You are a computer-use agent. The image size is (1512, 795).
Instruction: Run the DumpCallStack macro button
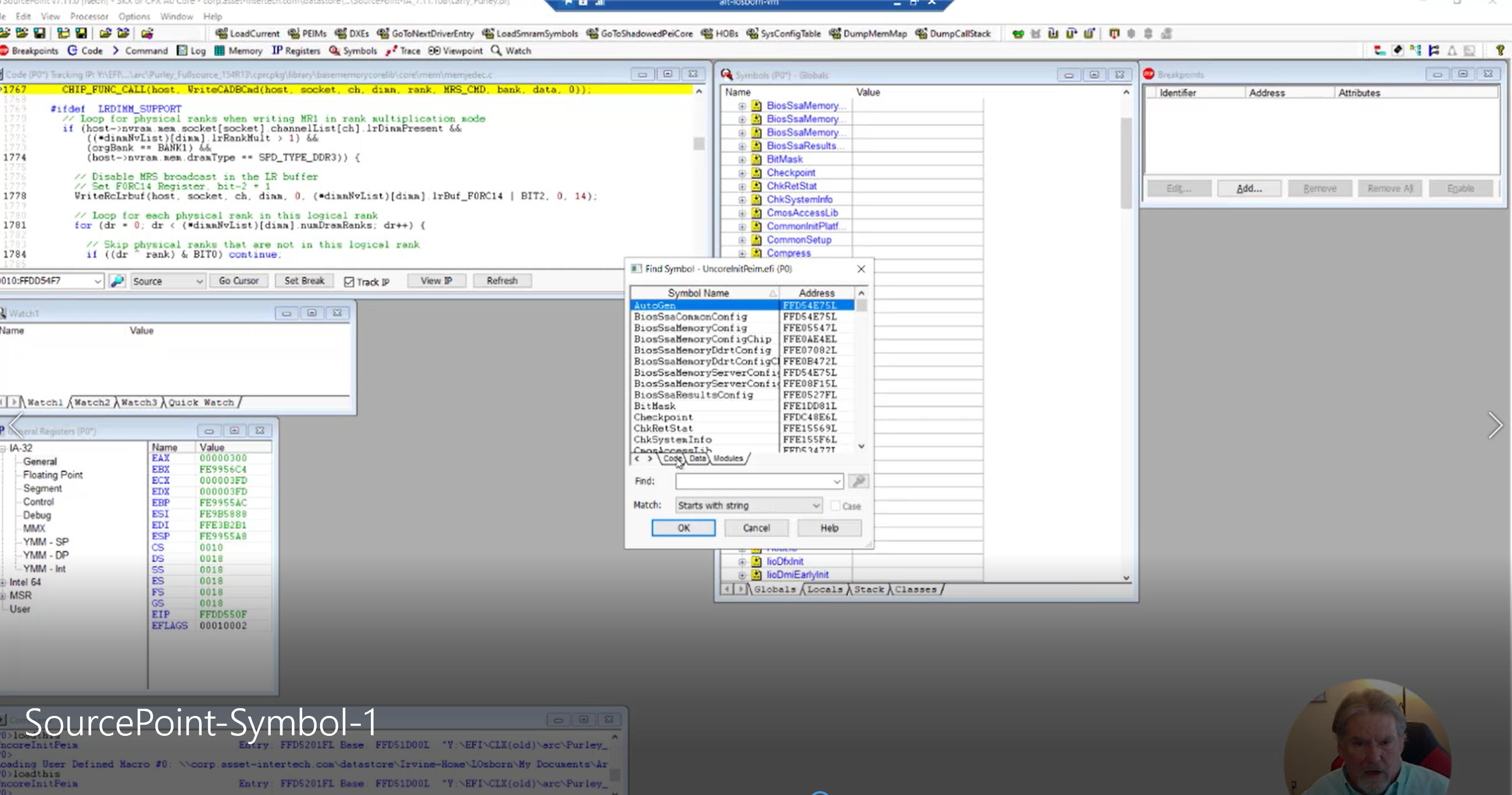coord(953,34)
